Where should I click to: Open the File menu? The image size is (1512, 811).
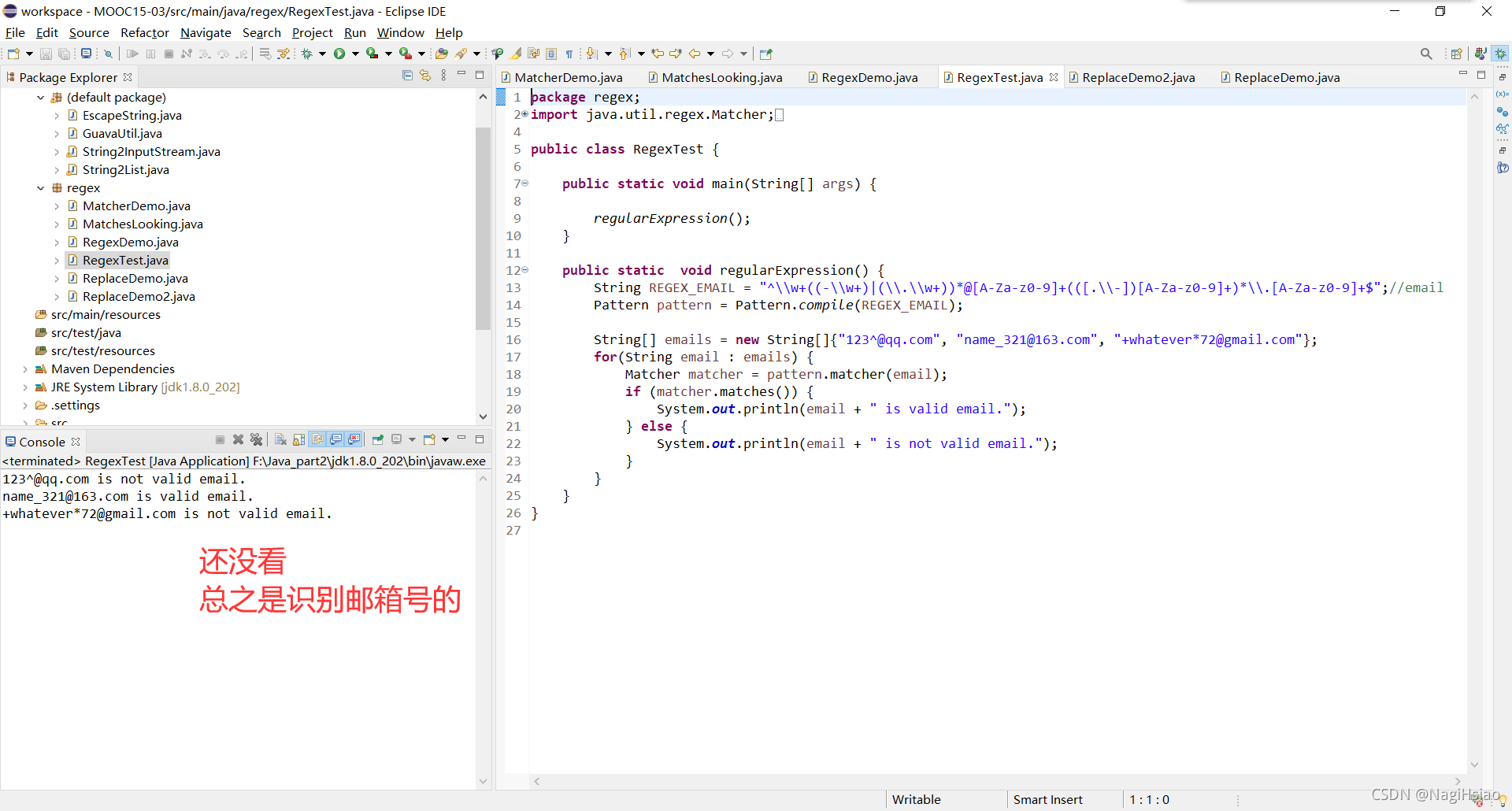click(15, 32)
